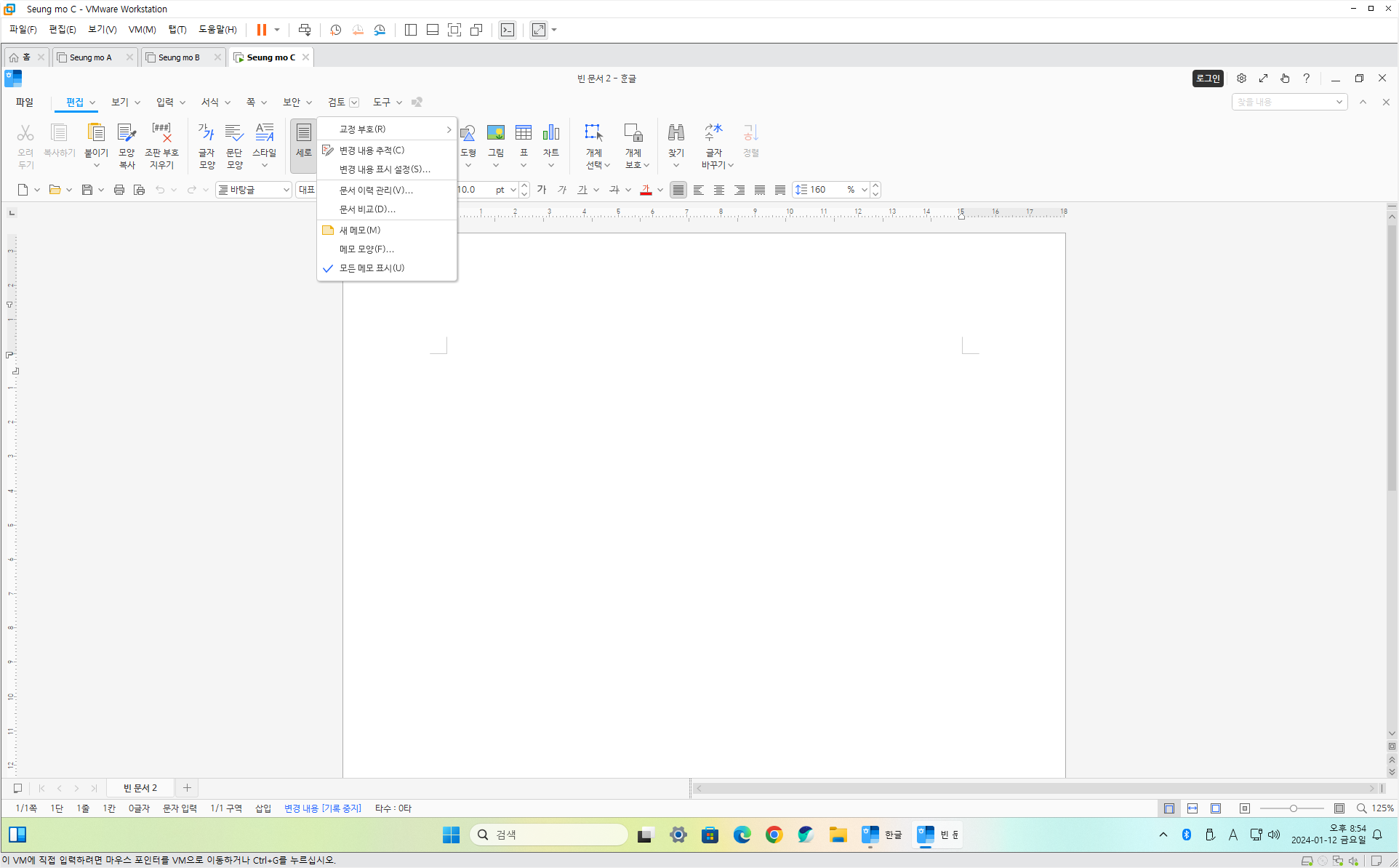Screen dimensions: 1399x868
Task: Open the 바탕글 style dropdown
Action: (286, 190)
